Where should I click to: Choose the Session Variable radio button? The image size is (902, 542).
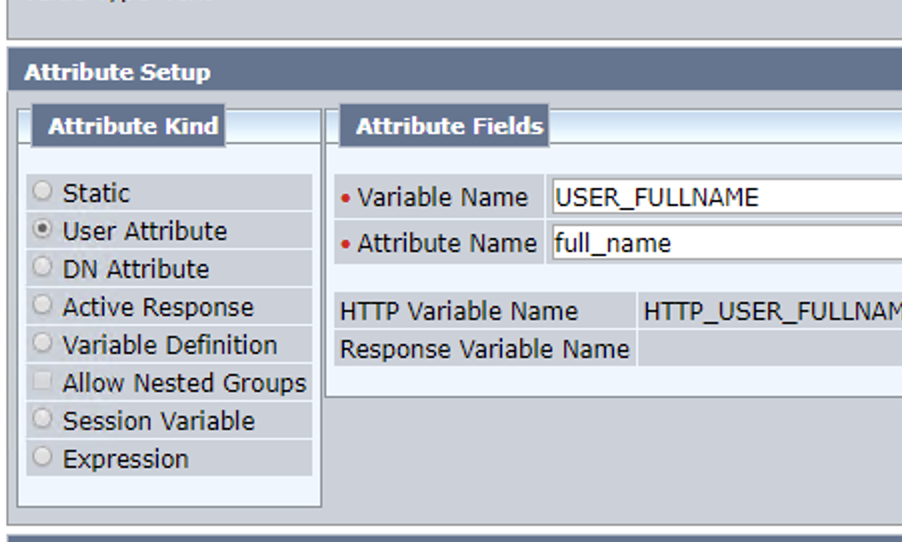coord(42,419)
